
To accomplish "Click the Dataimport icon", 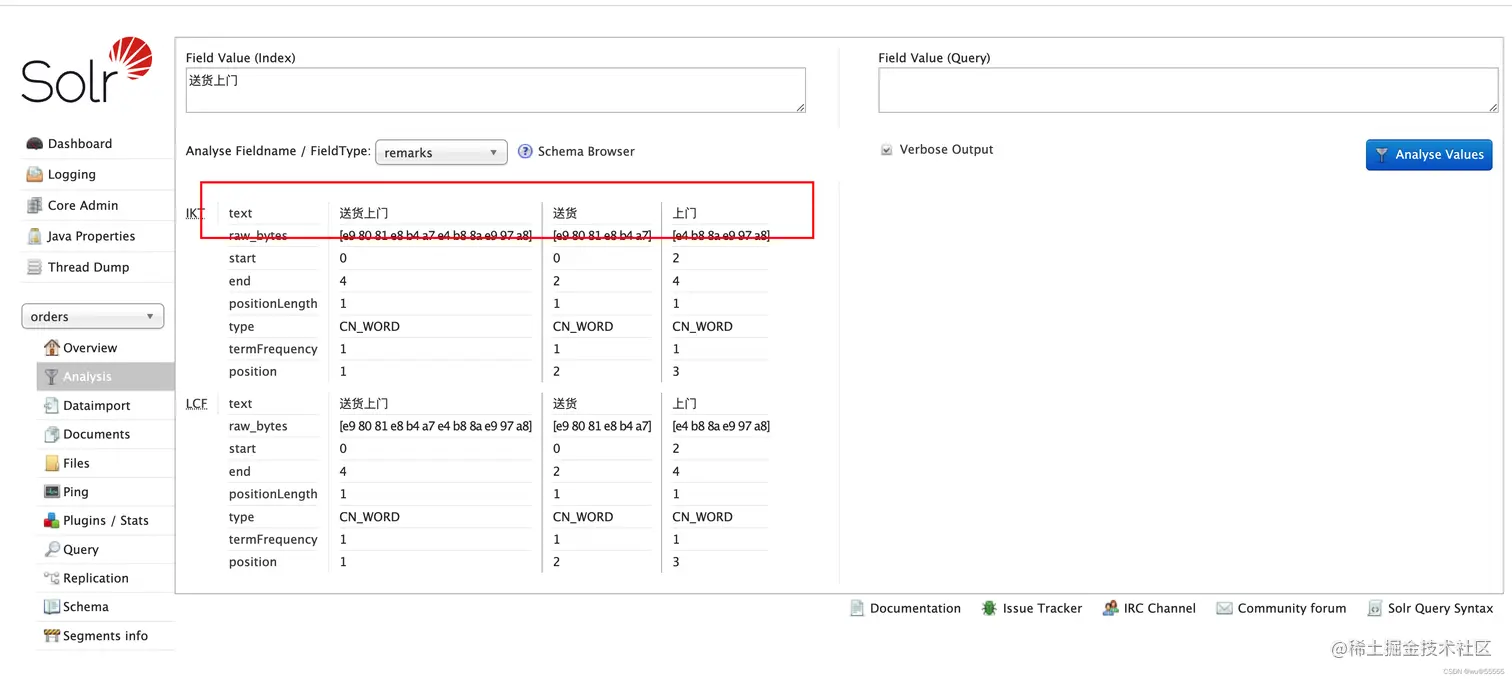I will click(52, 406).
